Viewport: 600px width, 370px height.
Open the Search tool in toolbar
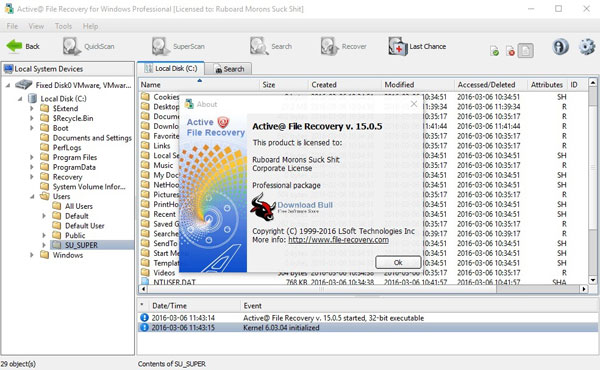tap(271, 46)
